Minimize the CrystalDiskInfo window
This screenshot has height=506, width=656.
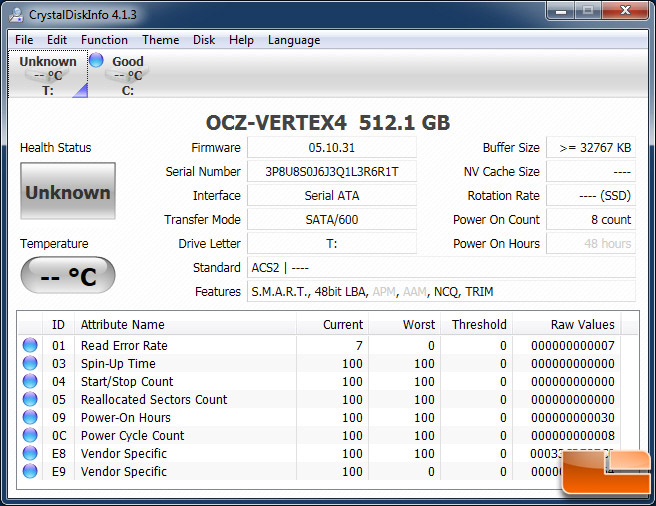click(x=560, y=11)
